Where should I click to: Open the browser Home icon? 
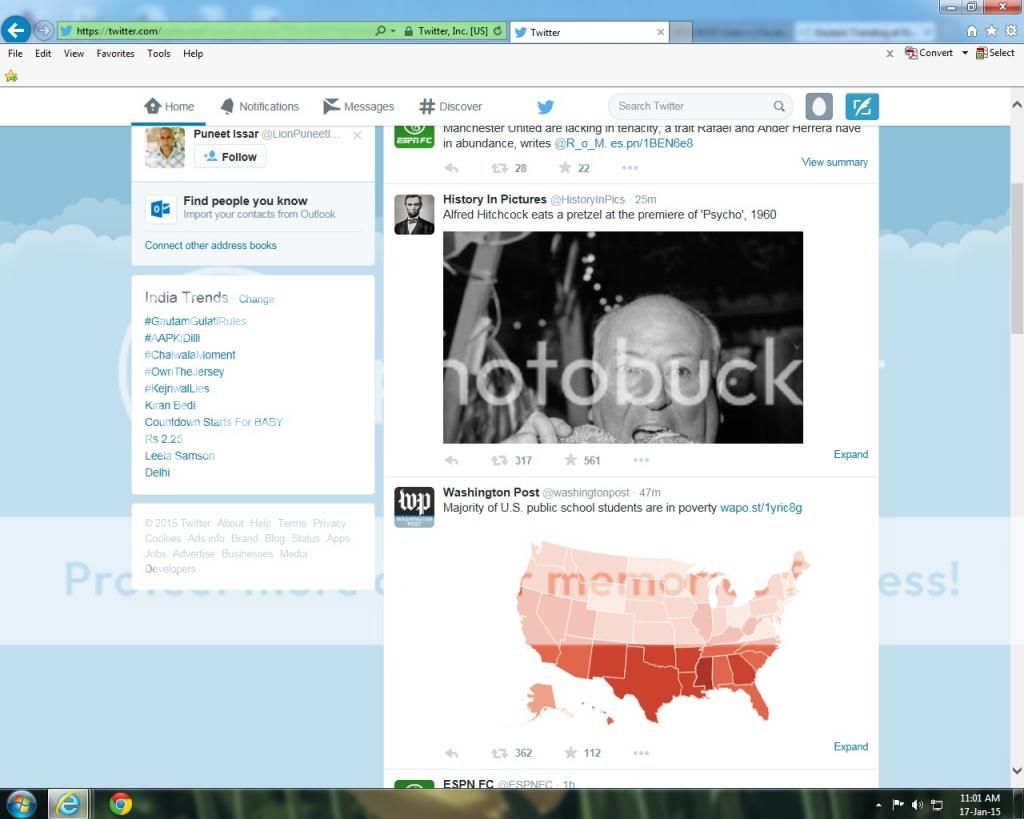[x=972, y=31]
